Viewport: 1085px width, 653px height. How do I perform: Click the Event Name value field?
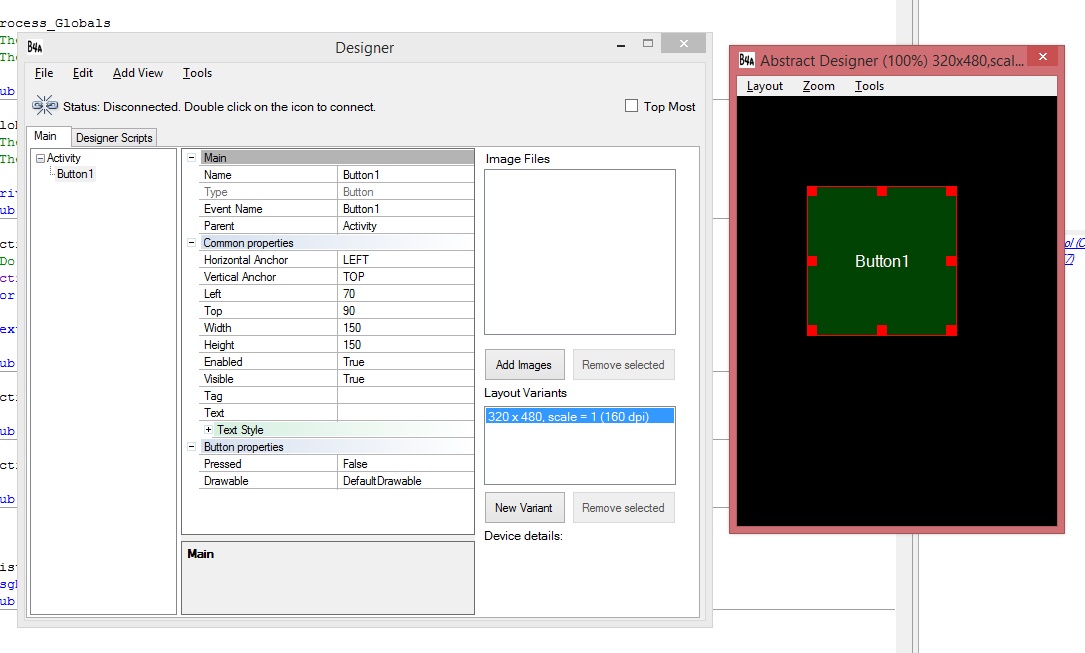tap(405, 209)
